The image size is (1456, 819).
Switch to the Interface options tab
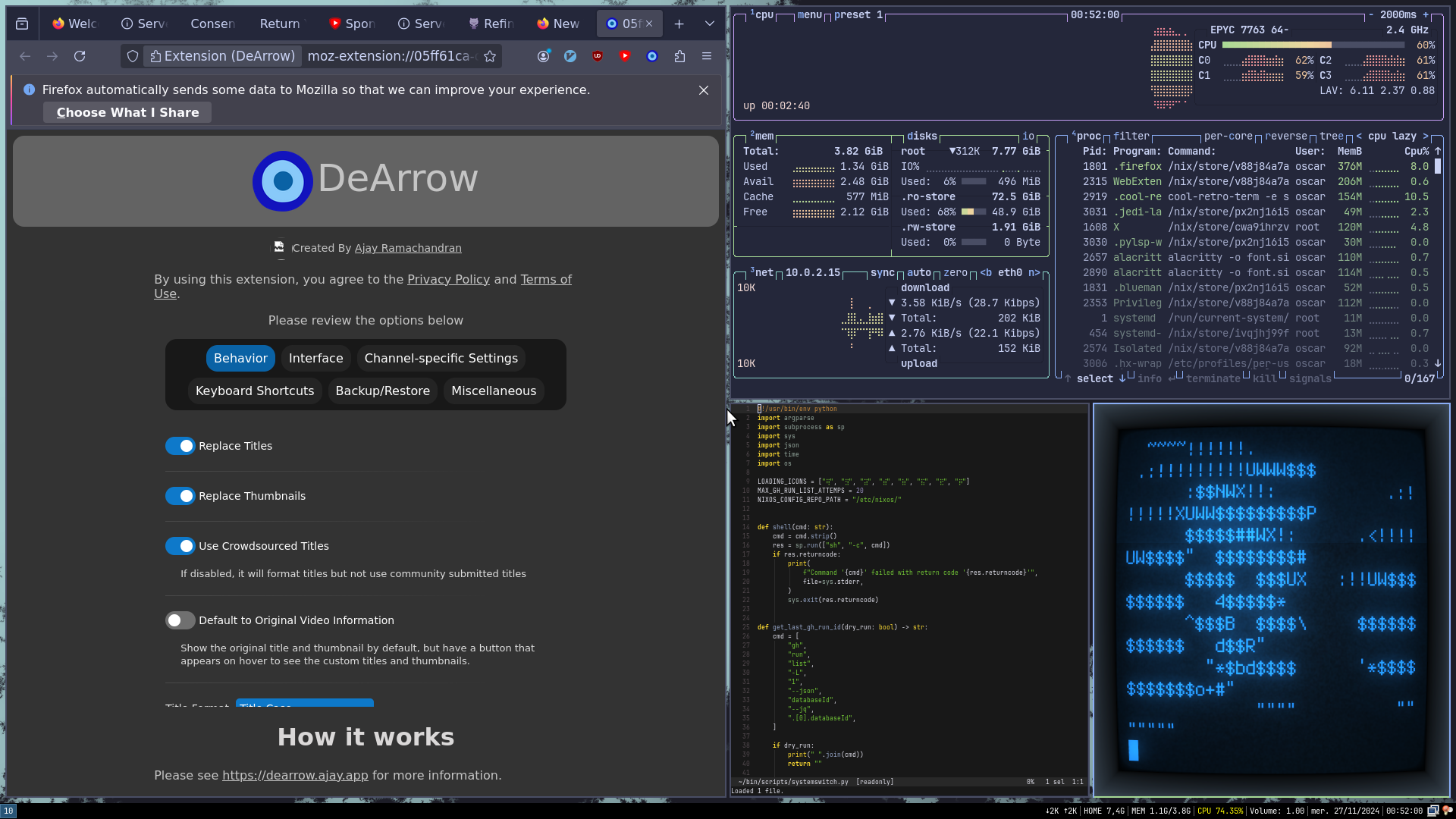pos(315,359)
